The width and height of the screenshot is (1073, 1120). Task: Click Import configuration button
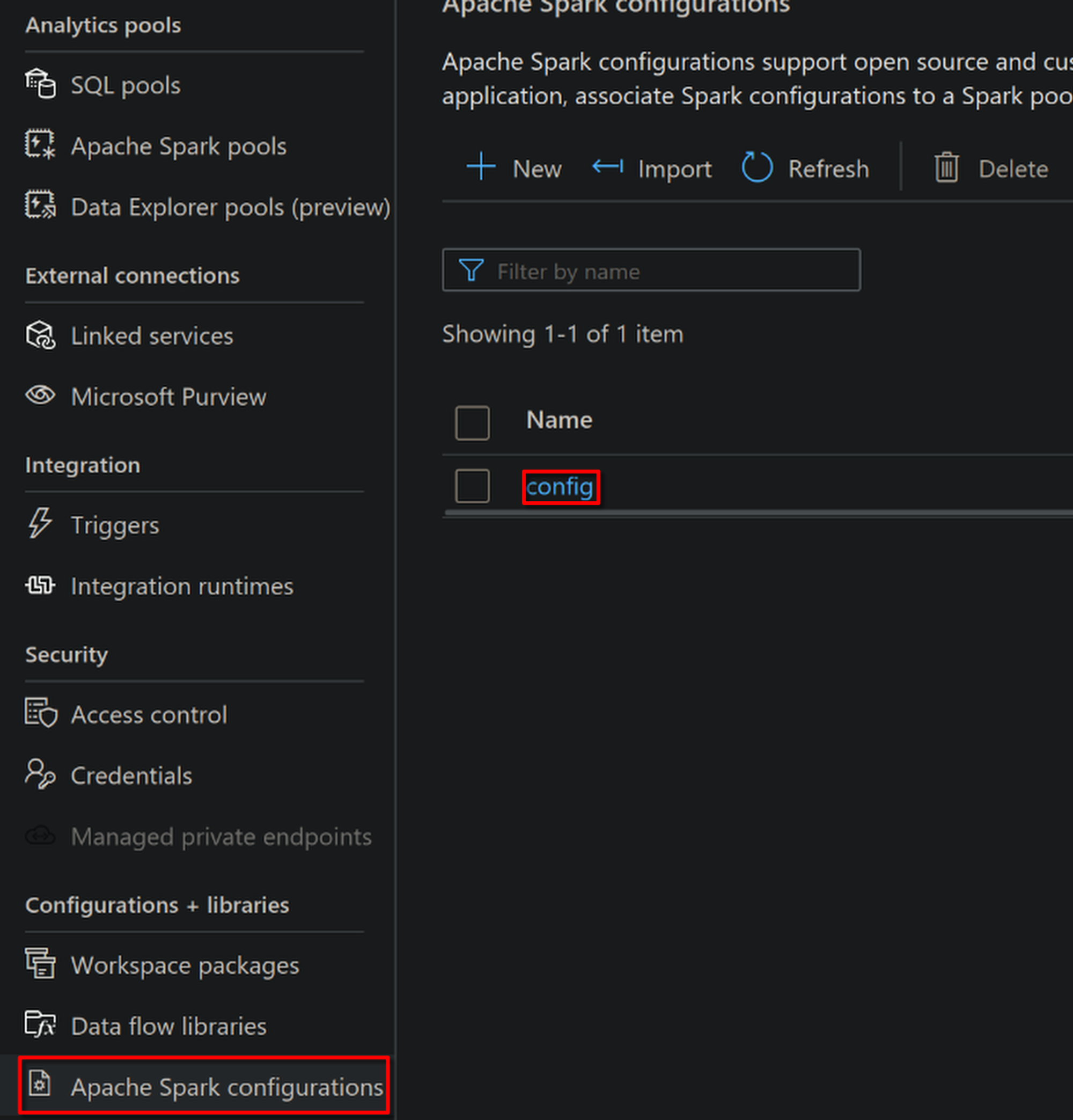652,169
